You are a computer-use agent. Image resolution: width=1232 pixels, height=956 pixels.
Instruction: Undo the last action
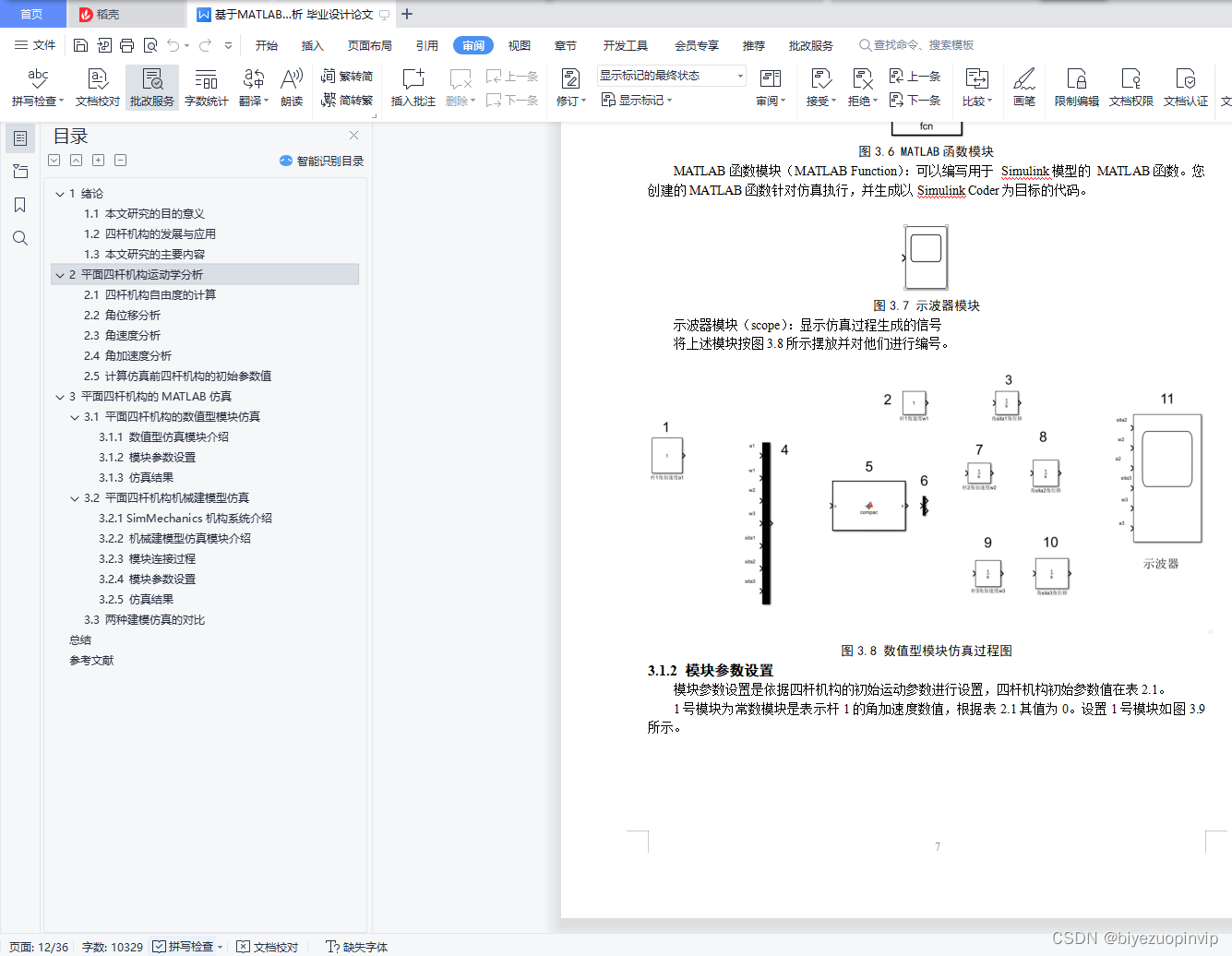(173, 45)
